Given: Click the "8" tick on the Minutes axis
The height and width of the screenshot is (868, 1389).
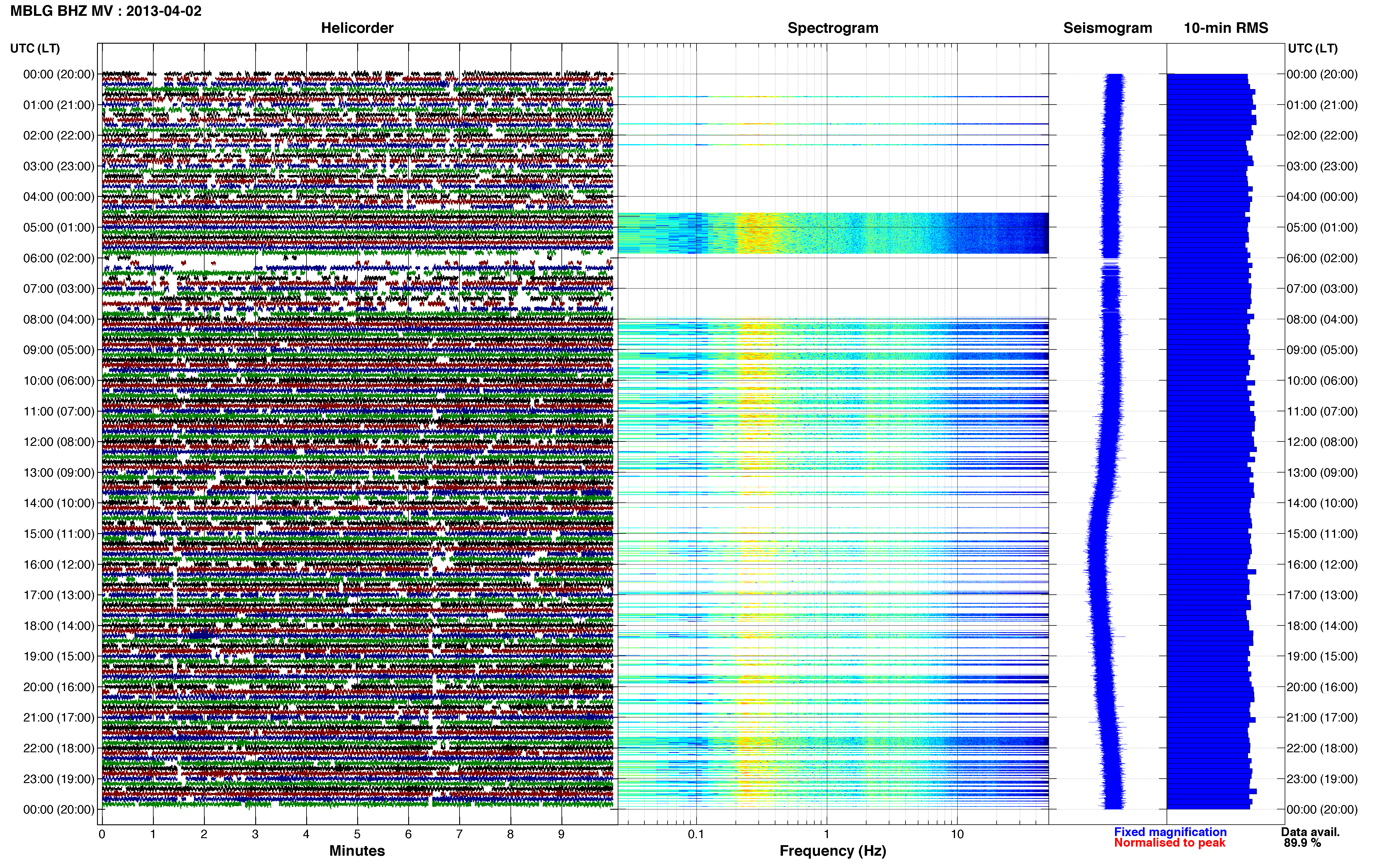Looking at the screenshot, I should pos(510,834).
